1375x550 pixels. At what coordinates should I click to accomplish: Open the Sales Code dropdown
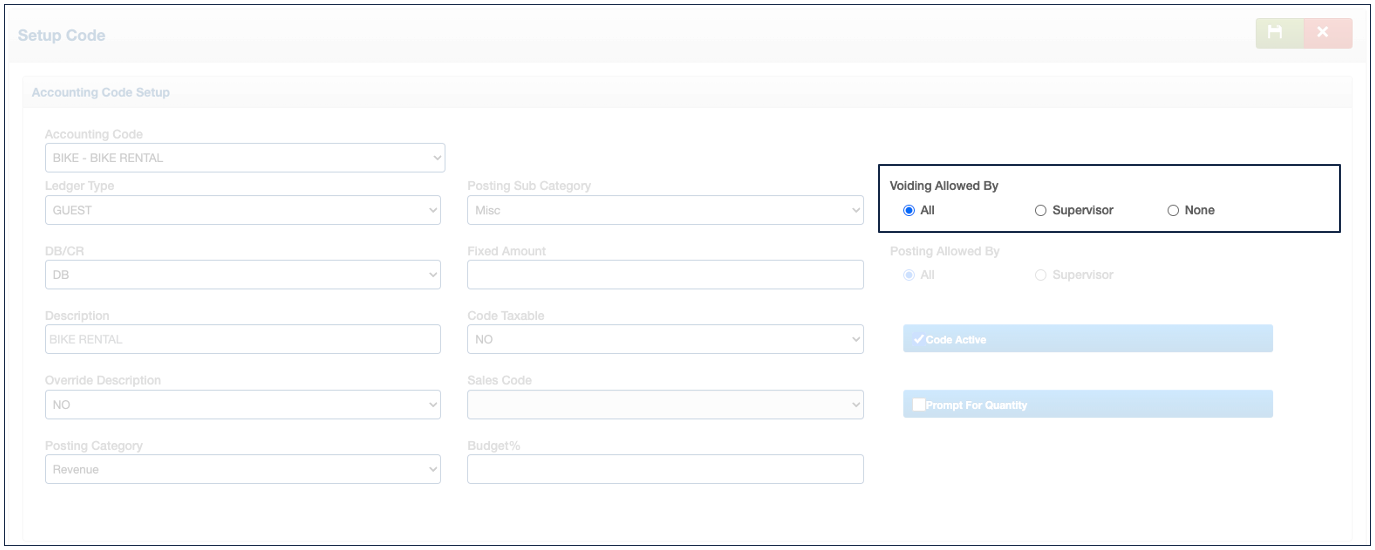pos(664,404)
